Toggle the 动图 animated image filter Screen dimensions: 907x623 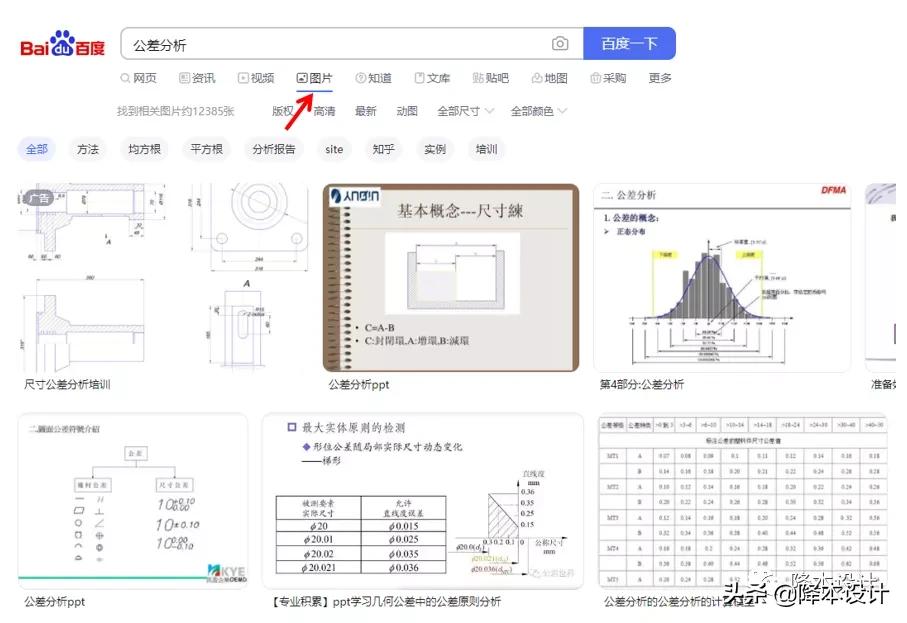(x=407, y=111)
